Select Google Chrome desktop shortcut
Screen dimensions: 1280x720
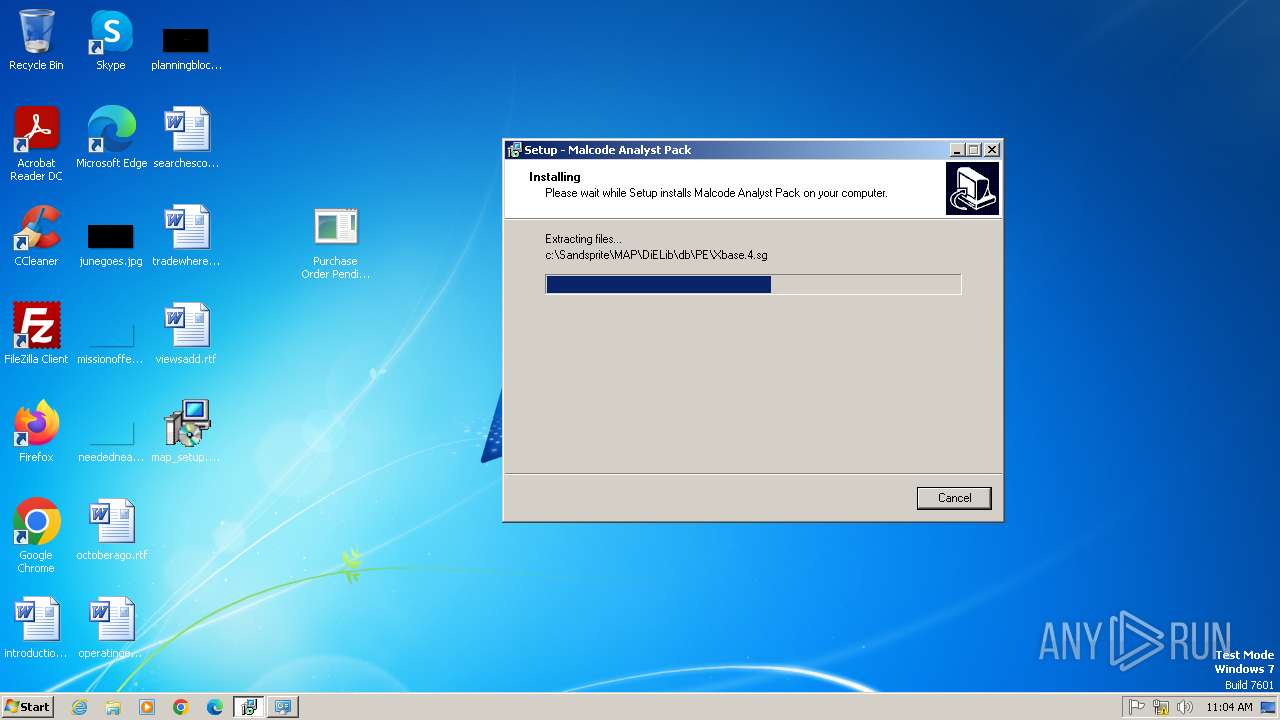pyautogui.click(x=36, y=536)
